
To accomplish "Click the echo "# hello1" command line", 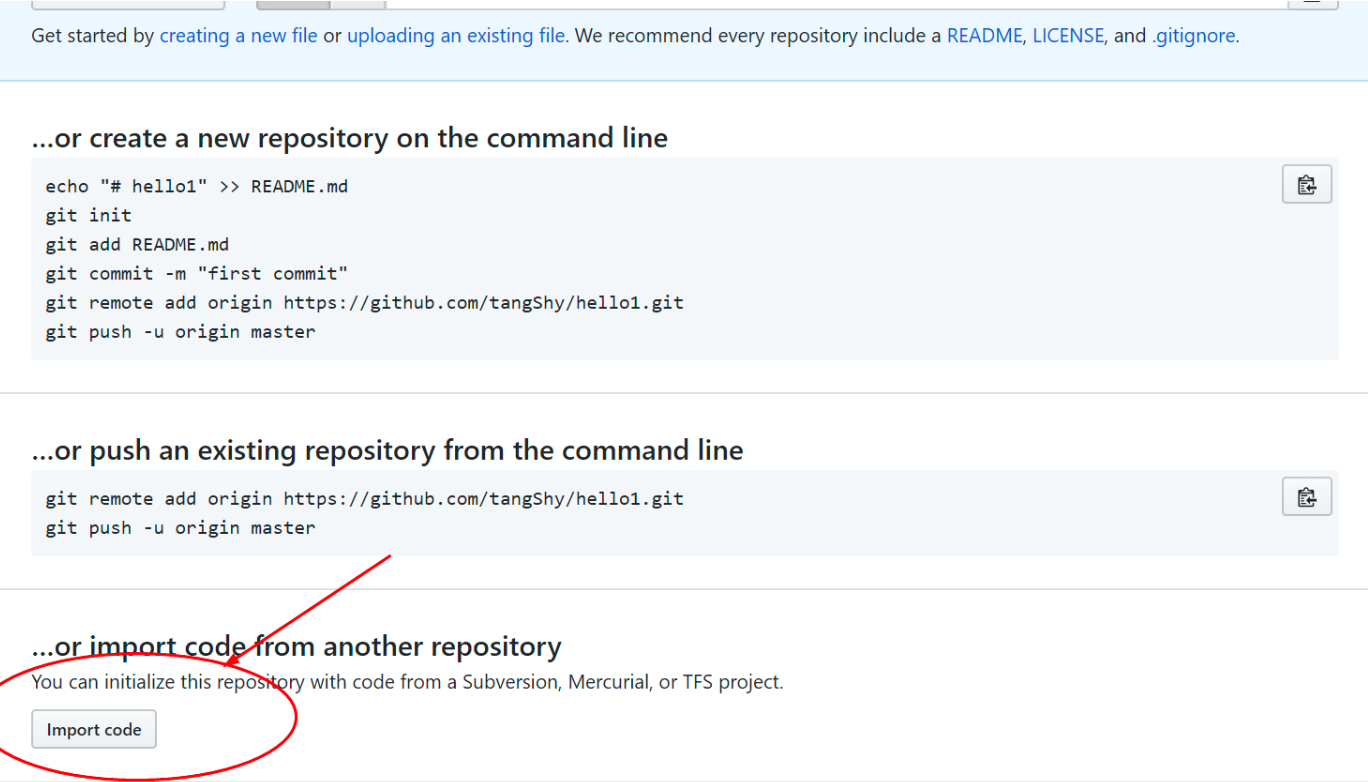I will point(196,186).
